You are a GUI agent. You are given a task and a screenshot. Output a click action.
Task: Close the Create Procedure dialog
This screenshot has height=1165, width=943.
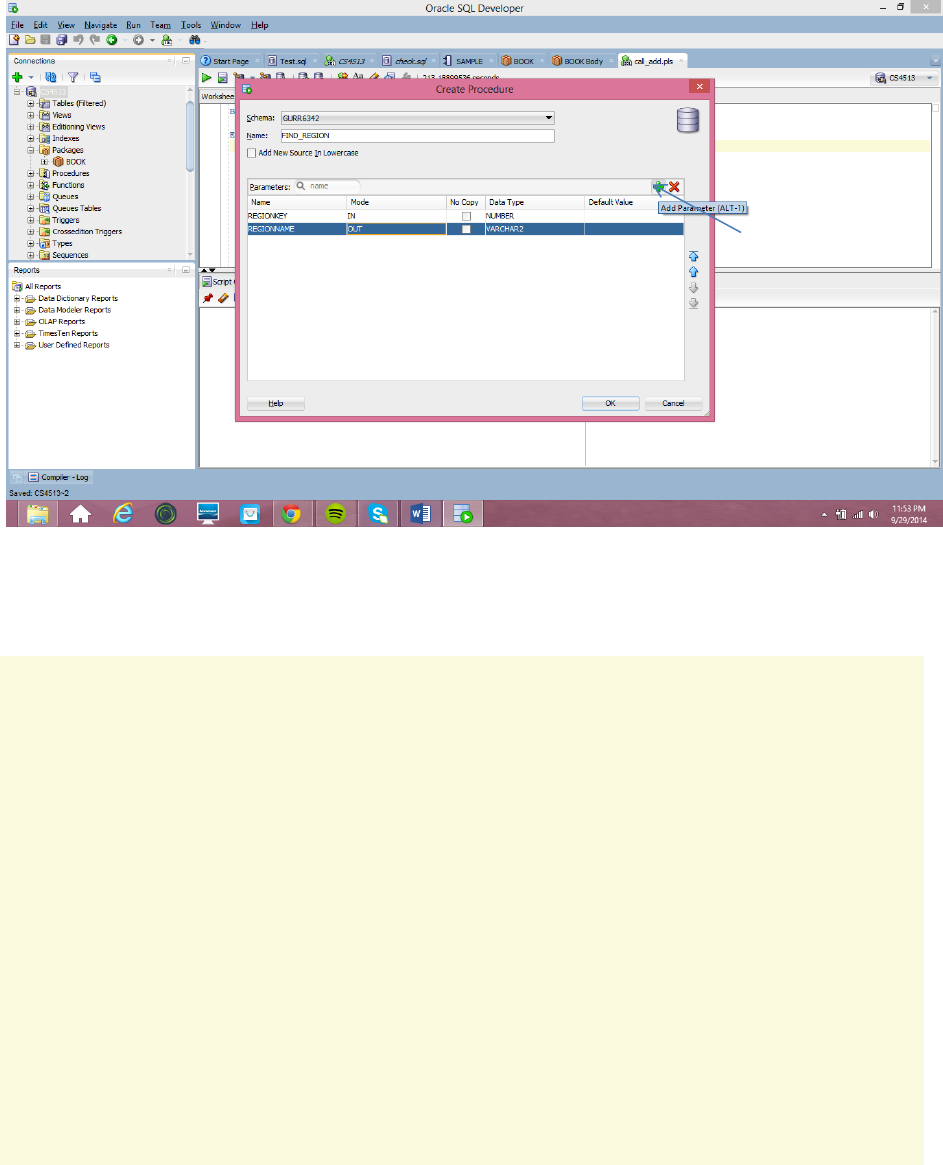[x=699, y=87]
